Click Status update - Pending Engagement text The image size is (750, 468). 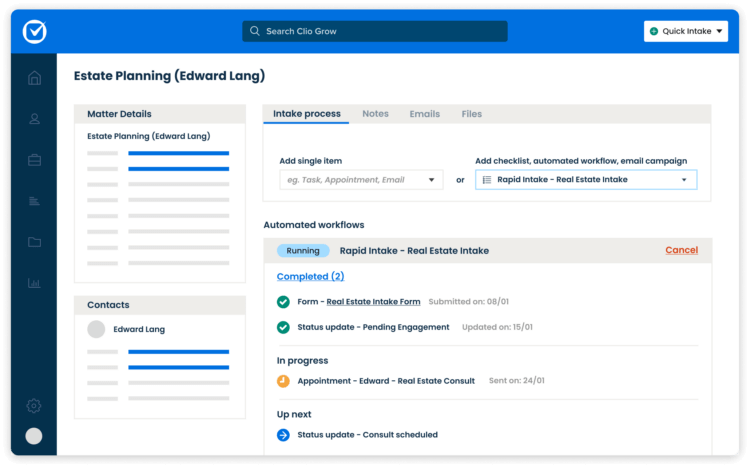tap(374, 327)
